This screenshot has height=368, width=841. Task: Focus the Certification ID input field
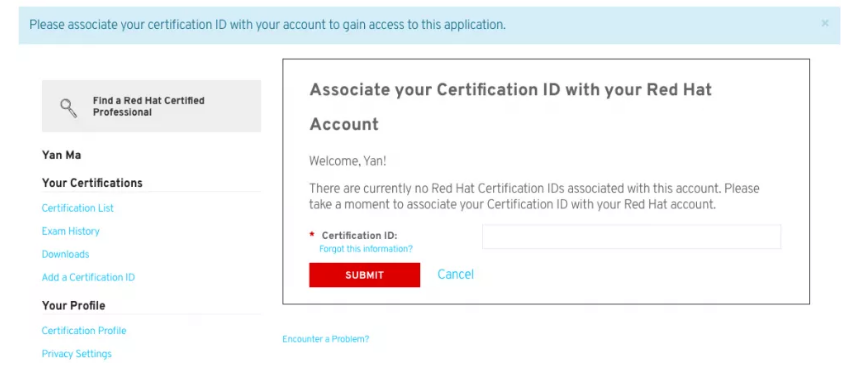coord(631,237)
